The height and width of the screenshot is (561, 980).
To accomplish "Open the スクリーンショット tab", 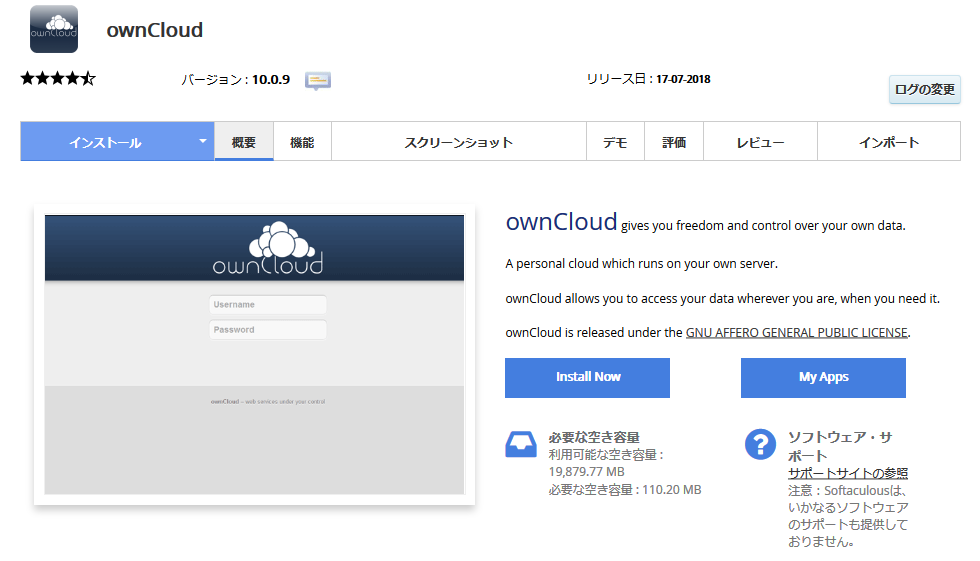I will (458, 142).
